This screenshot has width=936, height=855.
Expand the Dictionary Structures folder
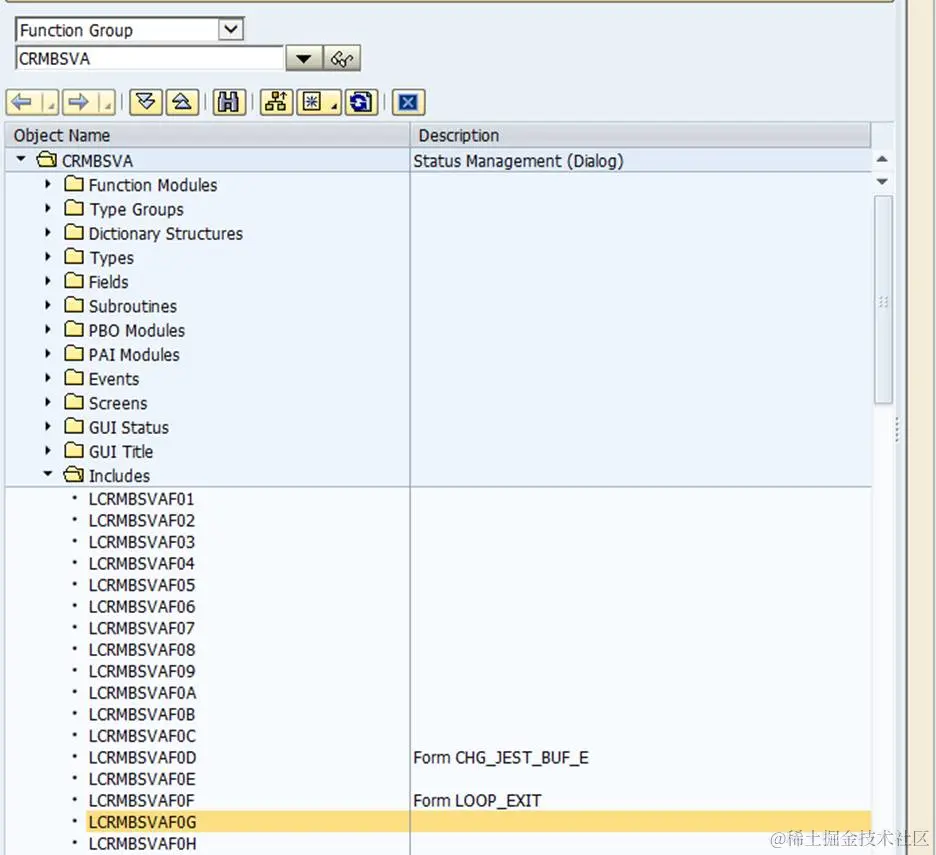click(48, 232)
